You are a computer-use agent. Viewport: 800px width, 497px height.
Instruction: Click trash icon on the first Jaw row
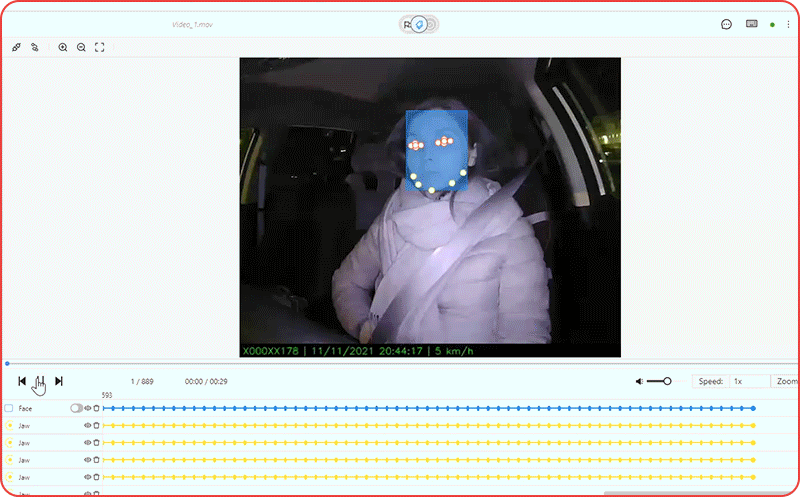point(96,425)
